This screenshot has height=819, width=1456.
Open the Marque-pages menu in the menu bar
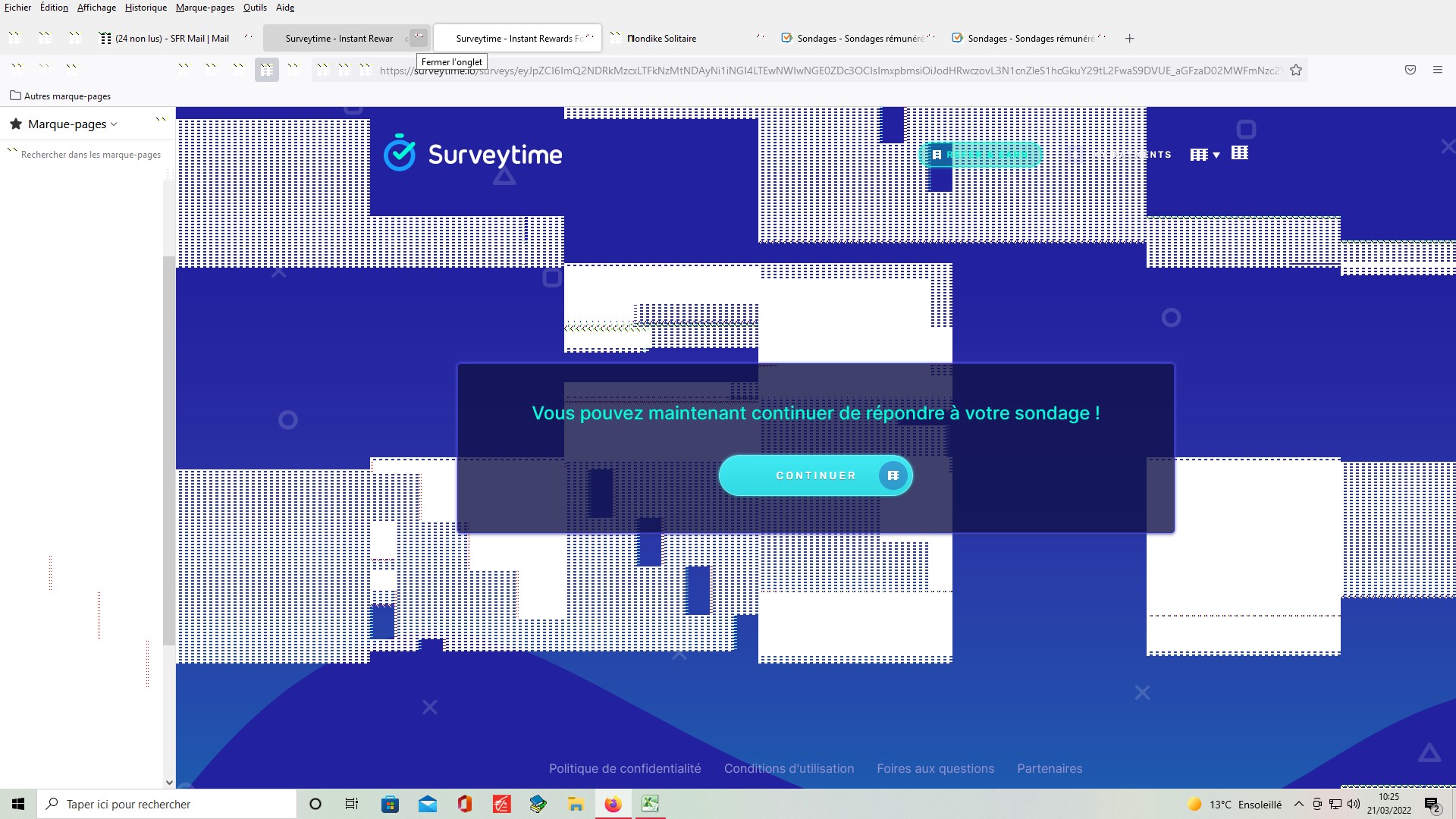tap(205, 8)
